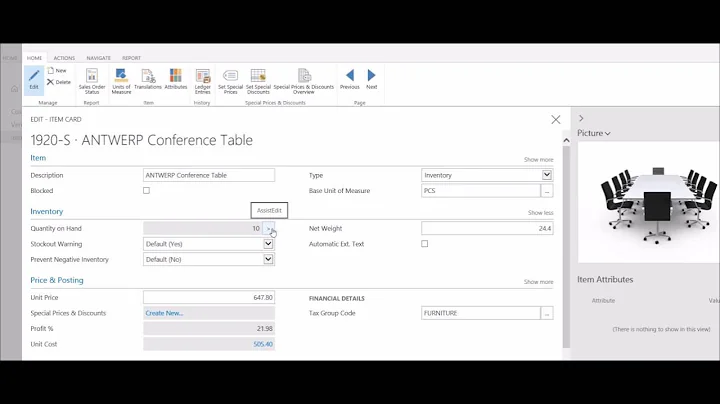The height and width of the screenshot is (404, 720).
Task: Toggle the Blocked checkbox
Action: pyautogui.click(x=146, y=191)
